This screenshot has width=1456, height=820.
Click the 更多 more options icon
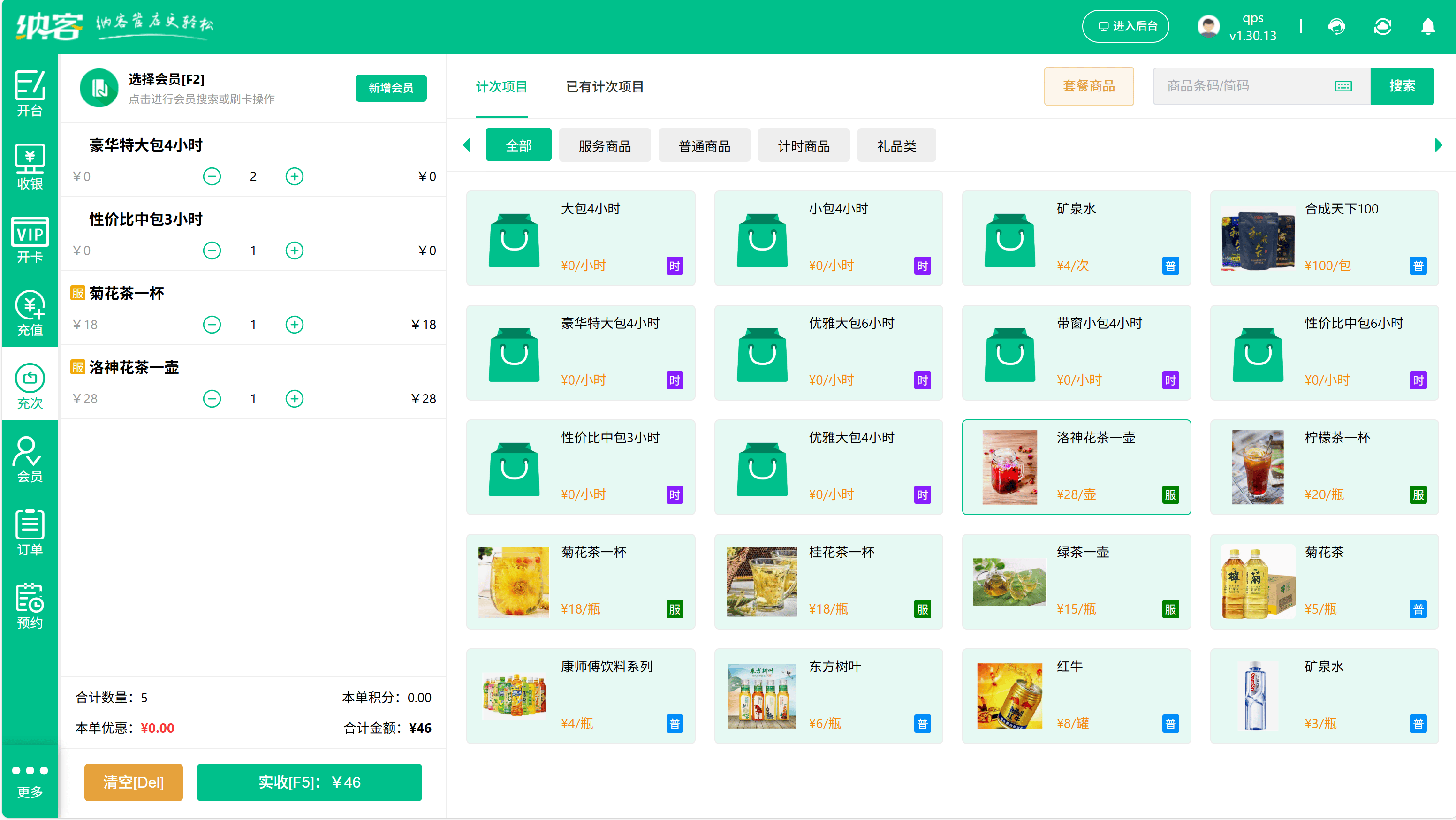[x=30, y=779]
